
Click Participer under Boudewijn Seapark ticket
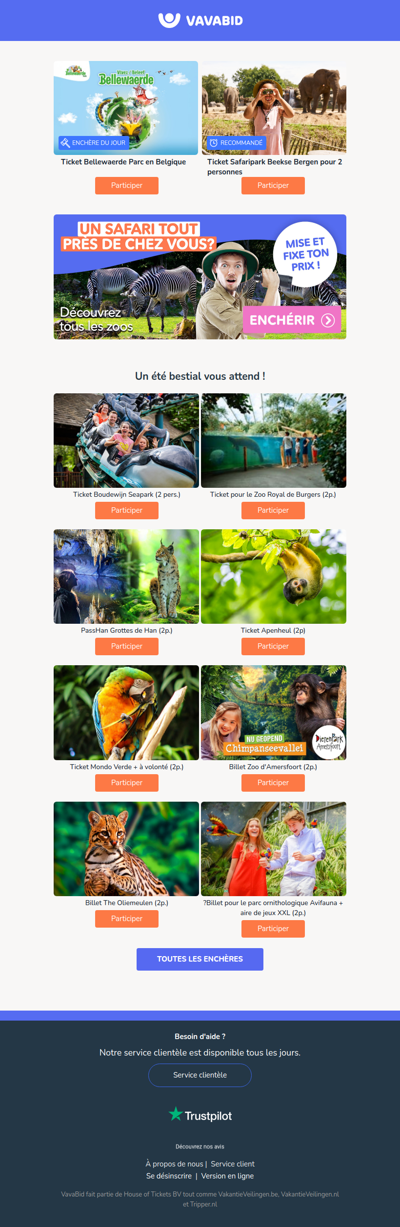pyautogui.click(x=127, y=510)
